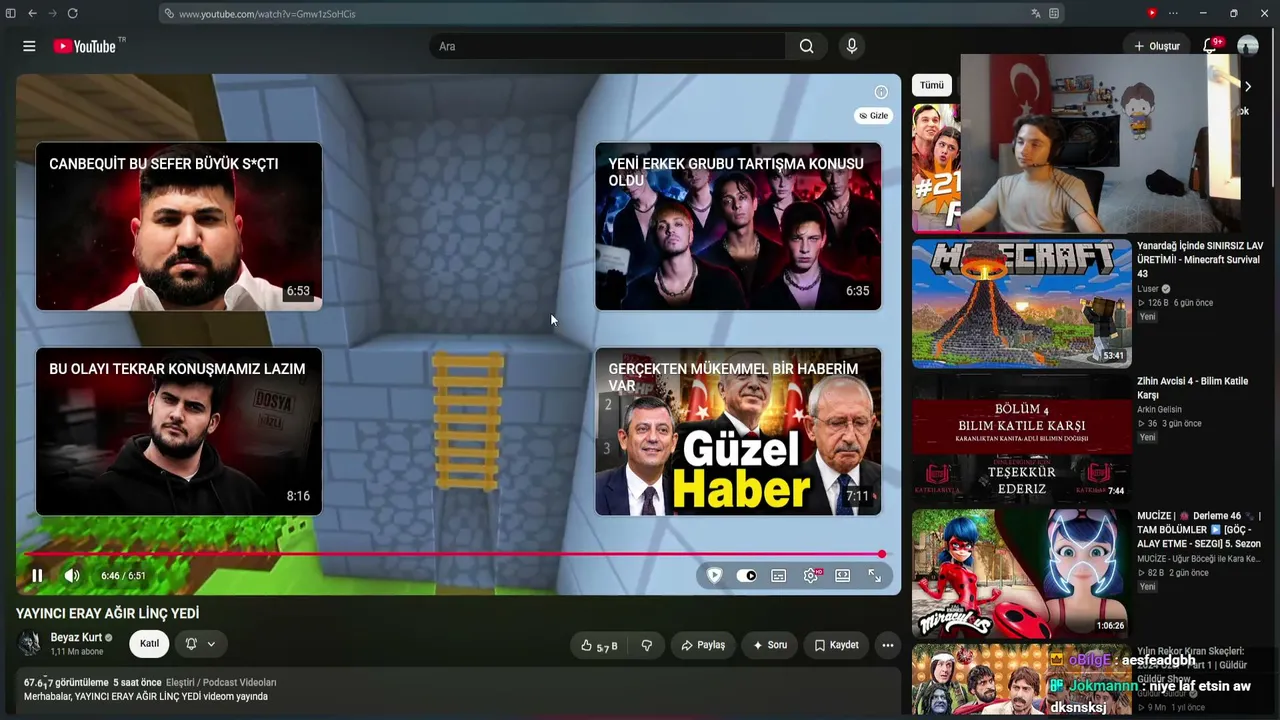
Task: Open player settings gear
Action: pos(811,575)
